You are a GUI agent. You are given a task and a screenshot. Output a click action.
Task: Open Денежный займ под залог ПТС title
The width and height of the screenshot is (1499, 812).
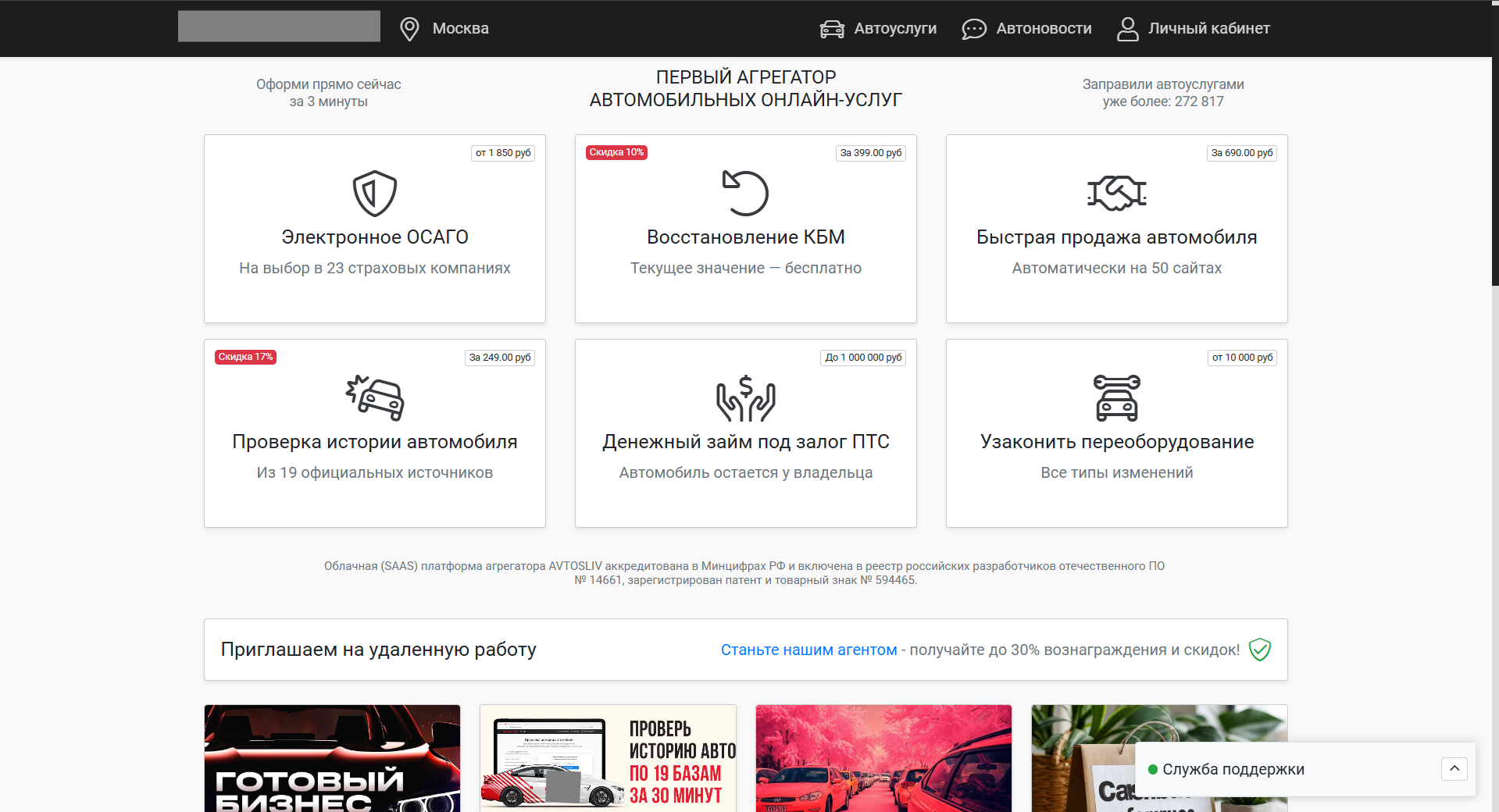tap(746, 442)
